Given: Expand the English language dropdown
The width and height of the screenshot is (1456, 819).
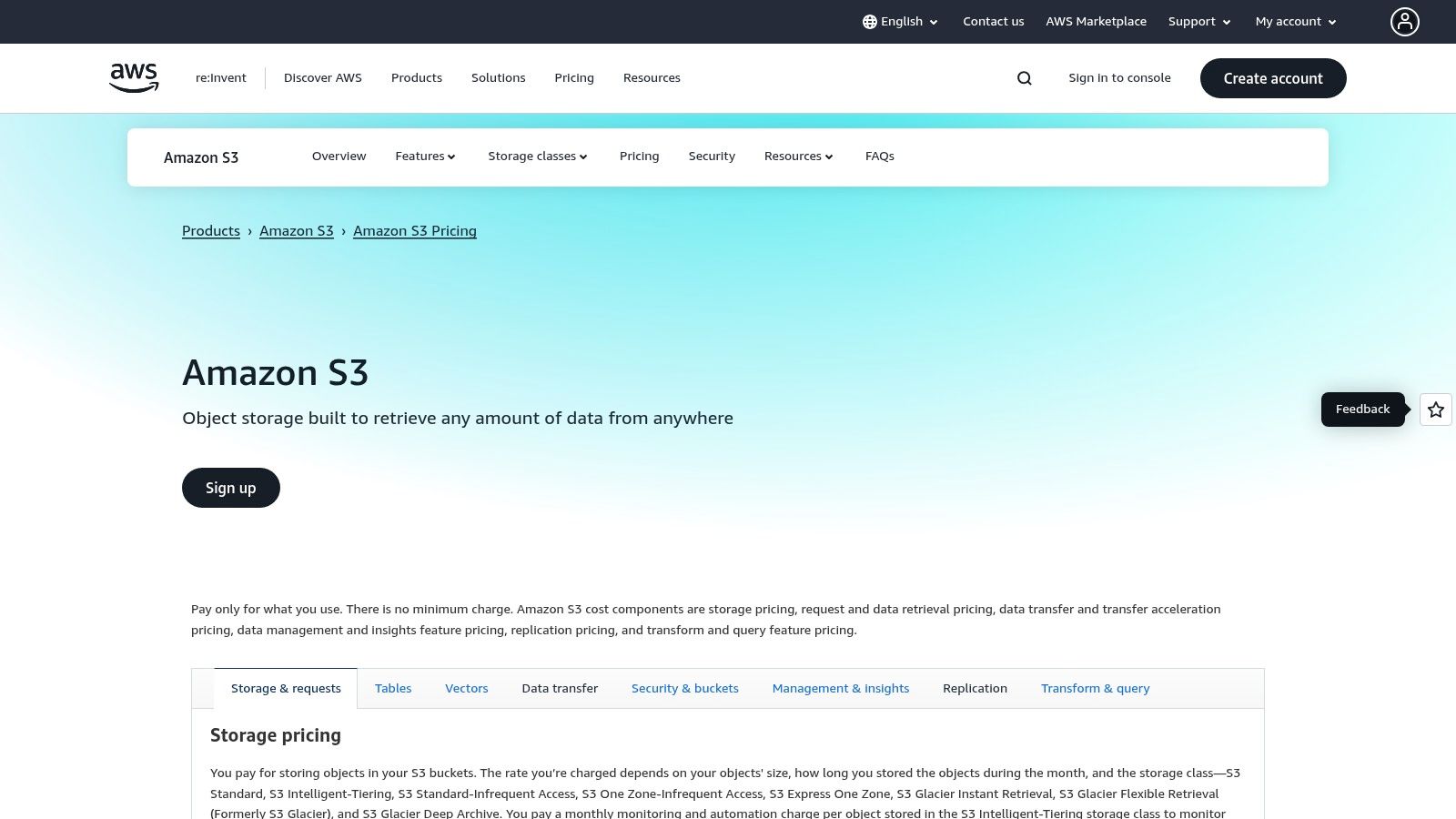Looking at the screenshot, I should pyautogui.click(x=901, y=21).
